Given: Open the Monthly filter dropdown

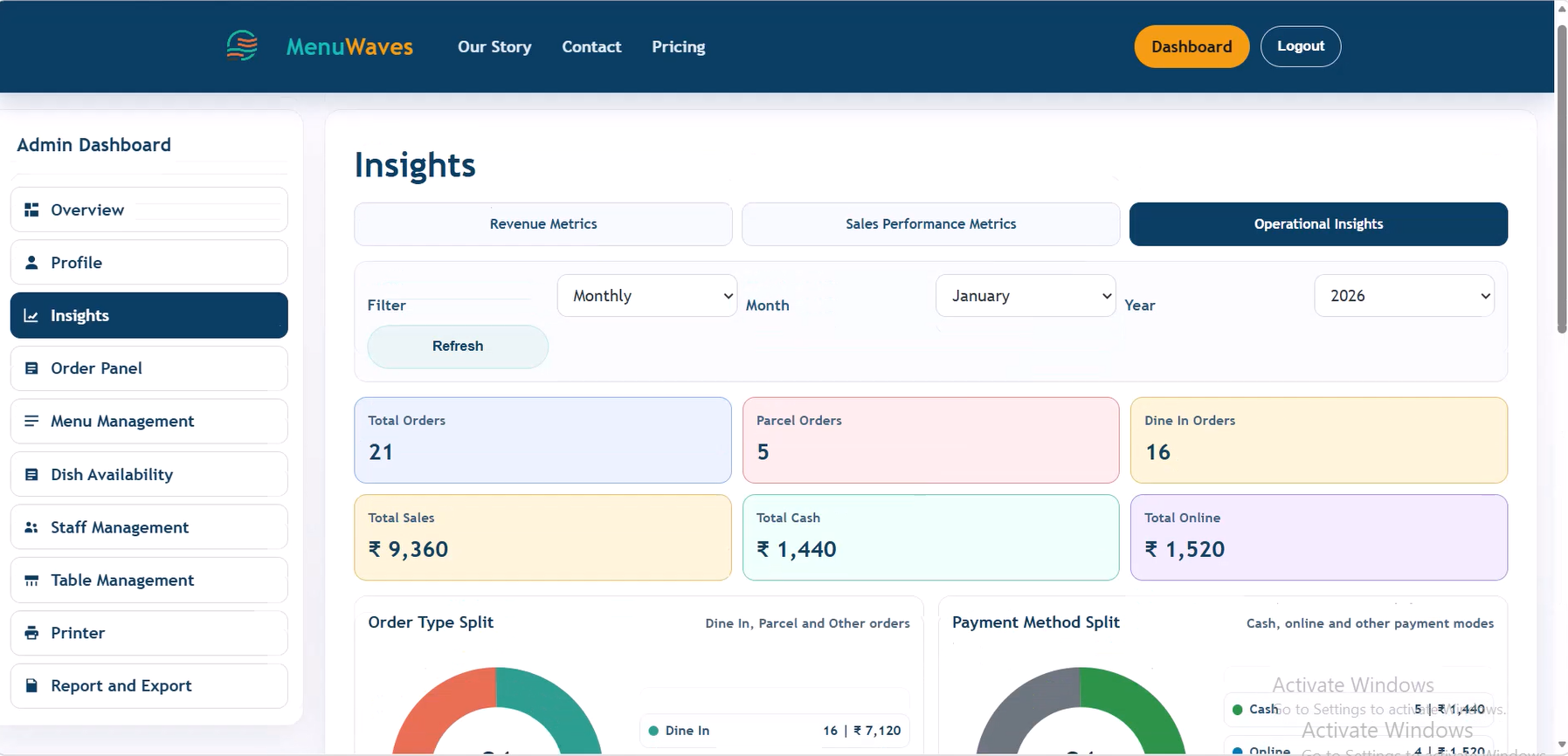Looking at the screenshot, I should [647, 296].
